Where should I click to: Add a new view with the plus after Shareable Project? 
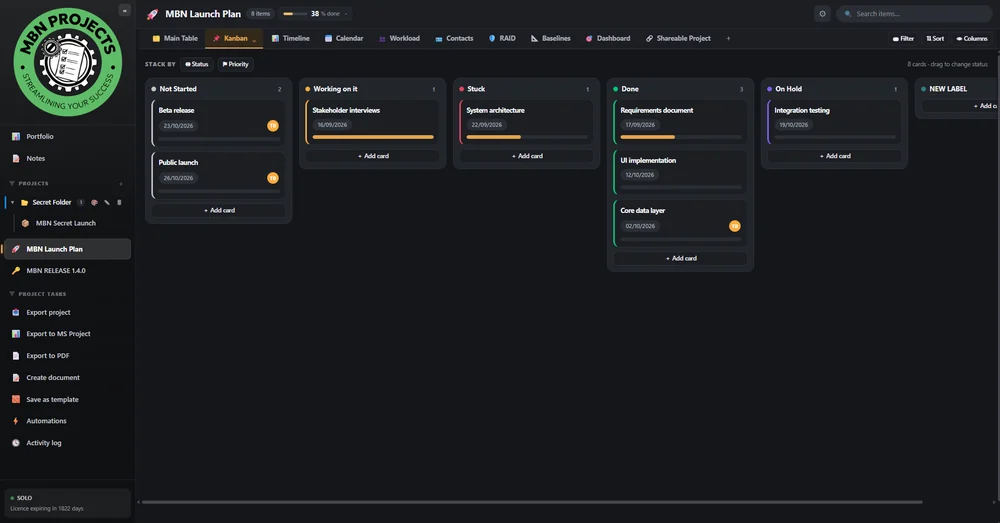click(x=728, y=38)
